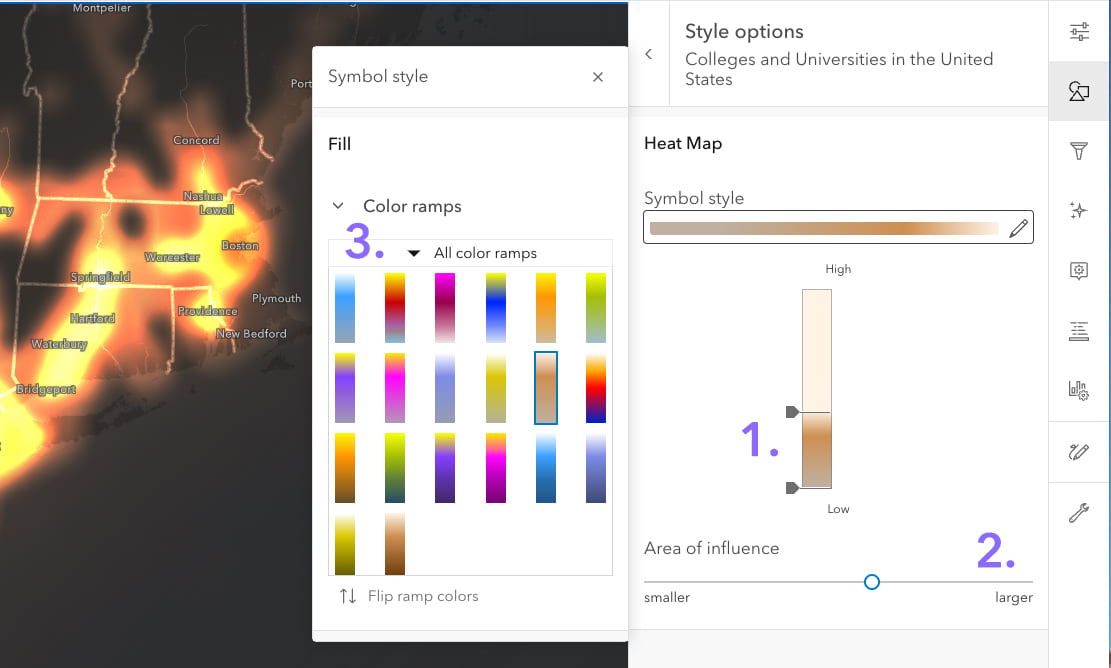The image size is (1111, 668).
Task: Open the wrench Map tools icon
Action: click(x=1079, y=514)
